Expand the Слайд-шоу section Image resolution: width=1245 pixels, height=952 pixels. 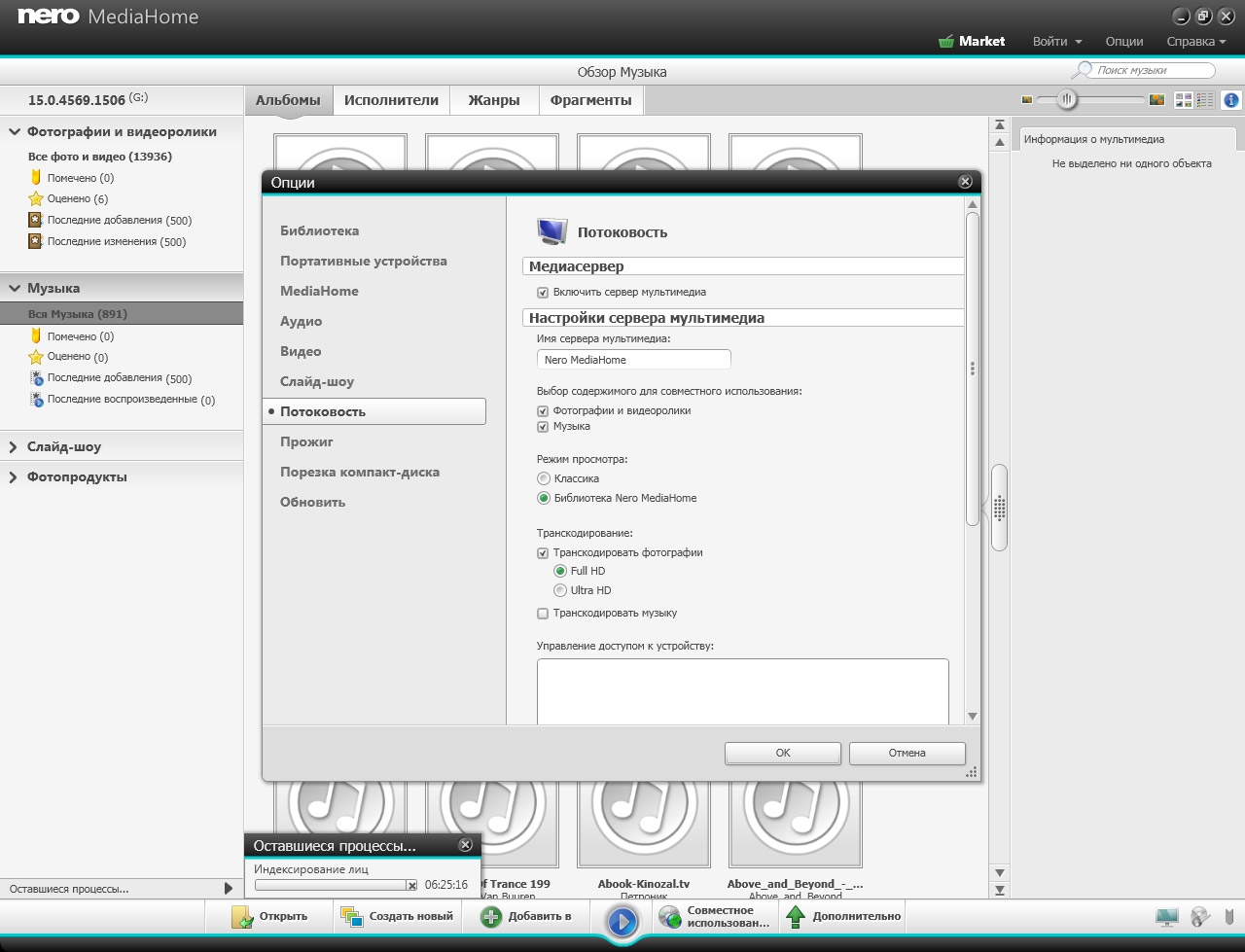pos(14,447)
